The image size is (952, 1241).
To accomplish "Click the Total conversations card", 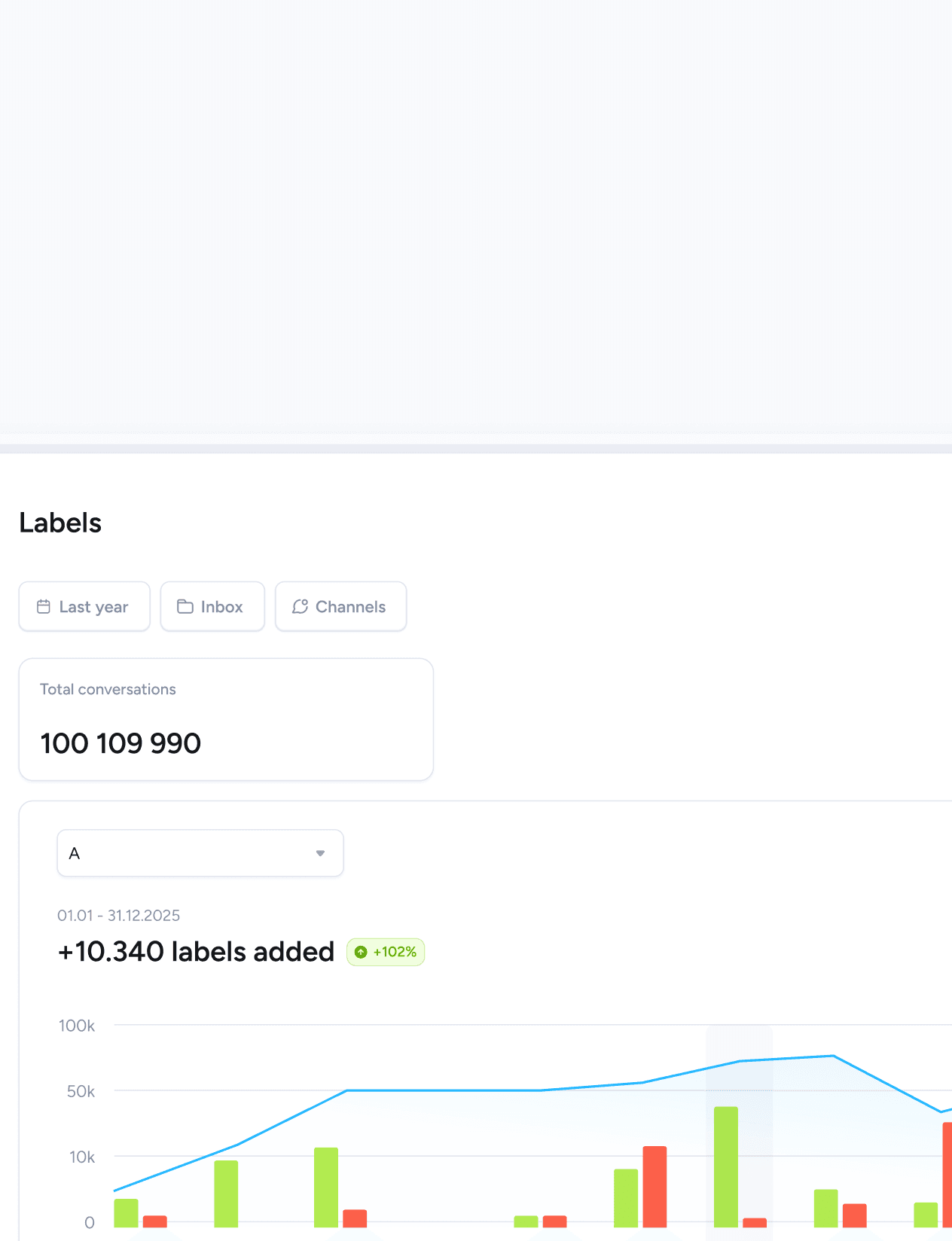I will [226, 719].
